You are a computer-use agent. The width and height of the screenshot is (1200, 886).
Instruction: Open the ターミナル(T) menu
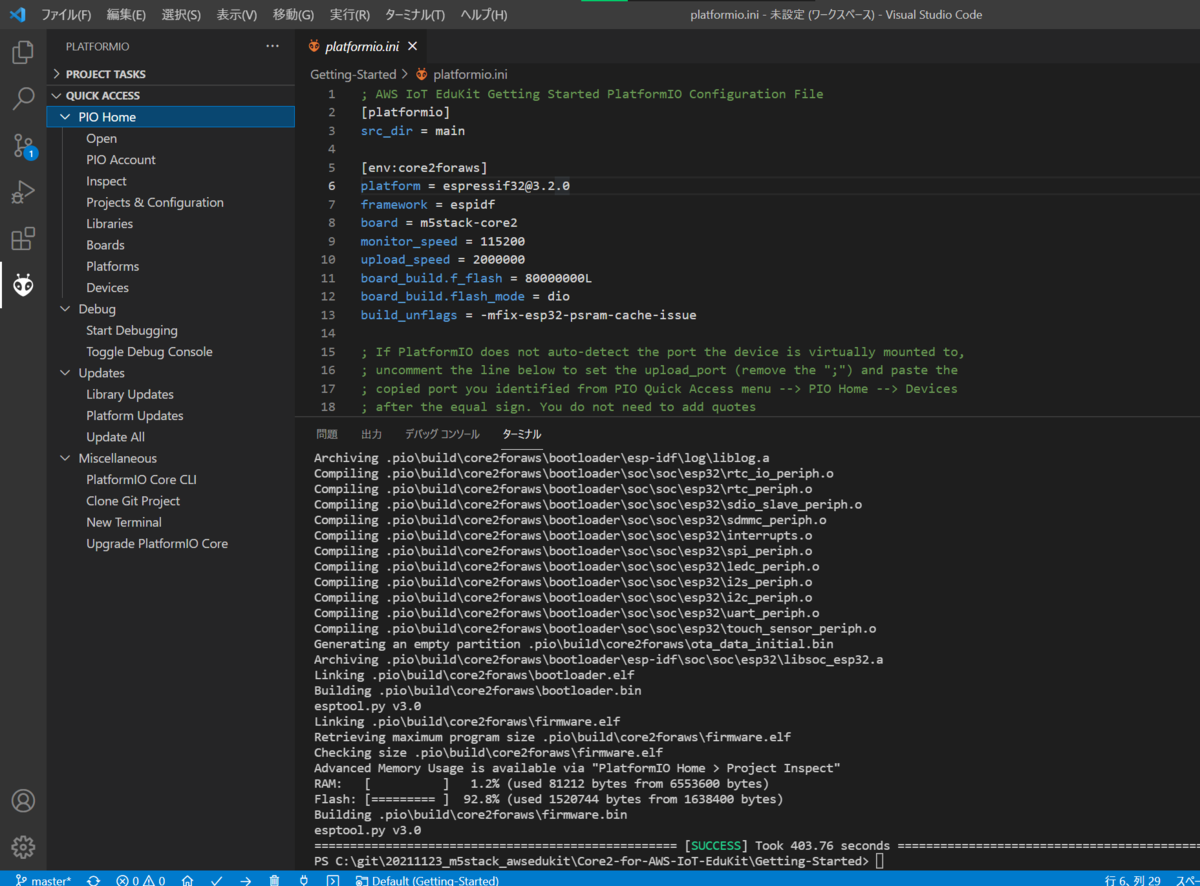coord(415,15)
